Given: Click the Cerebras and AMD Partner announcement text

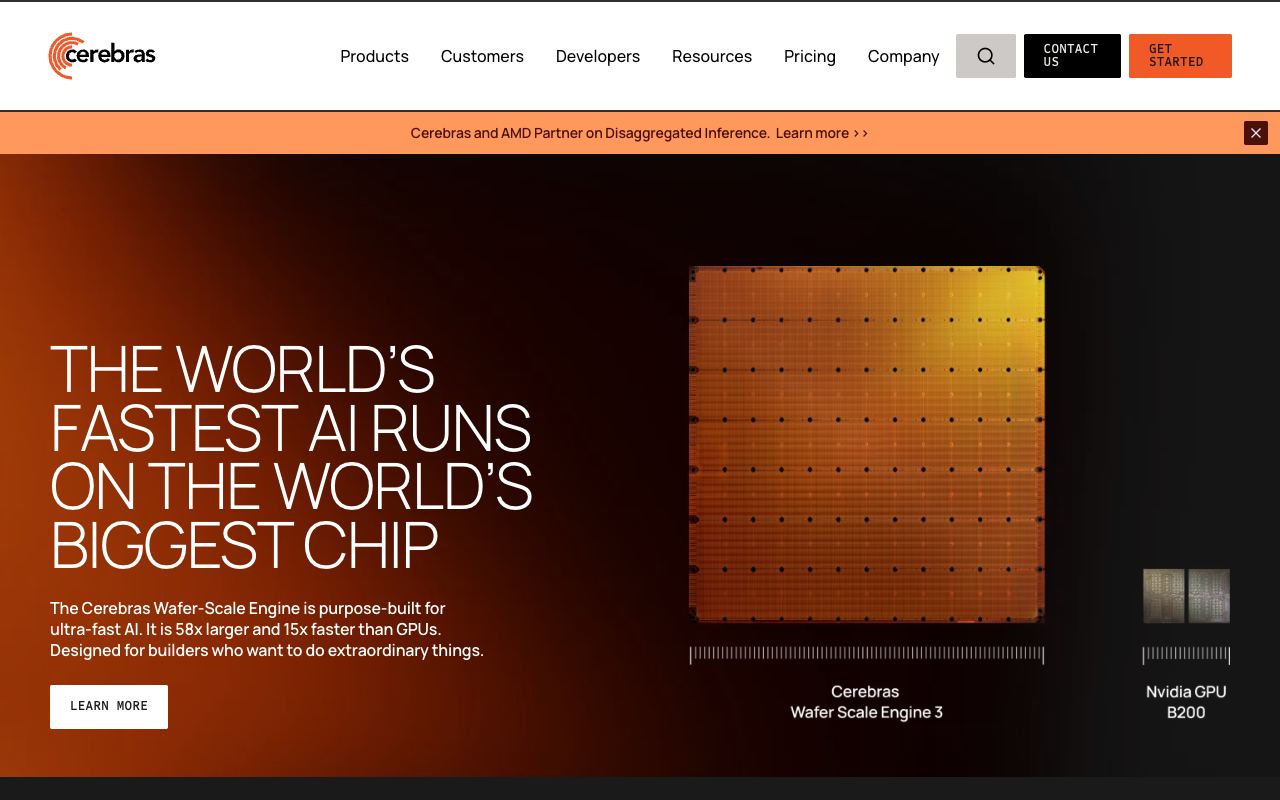Looking at the screenshot, I should point(590,133).
